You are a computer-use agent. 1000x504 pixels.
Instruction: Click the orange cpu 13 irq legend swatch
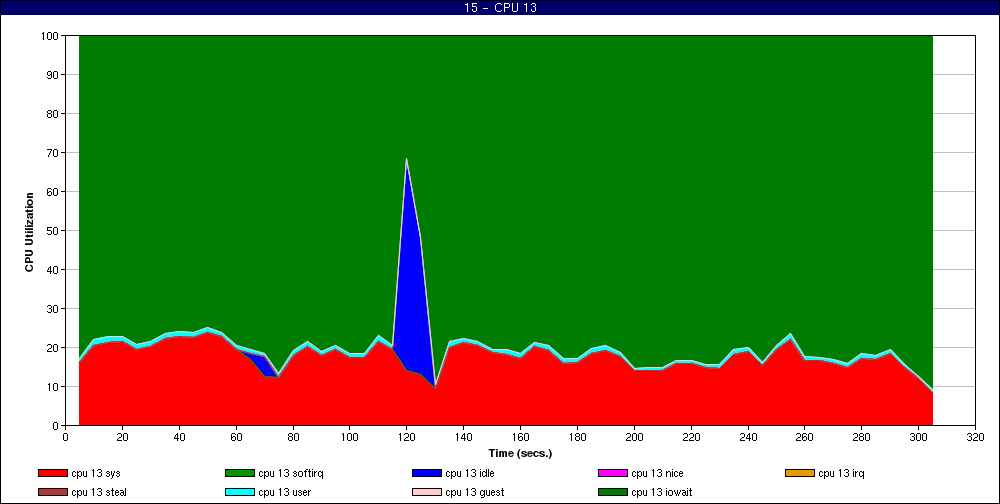pos(800,473)
